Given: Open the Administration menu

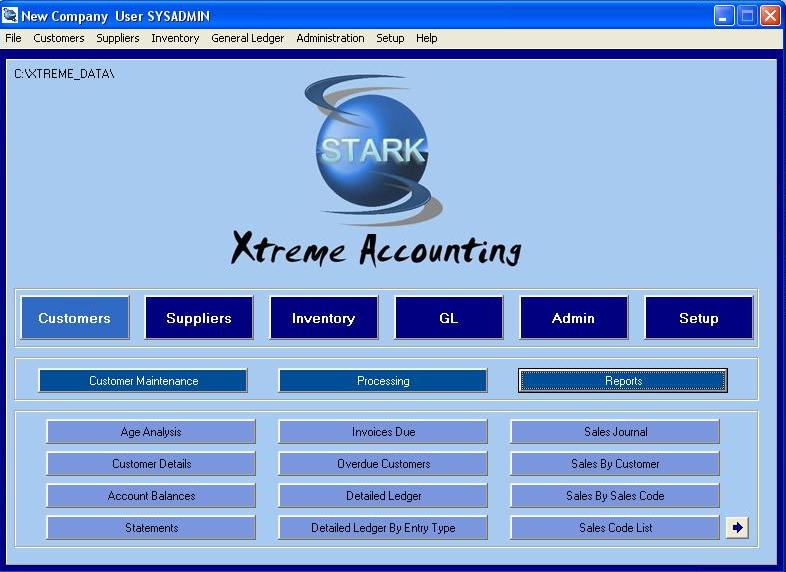Looking at the screenshot, I should coord(330,38).
